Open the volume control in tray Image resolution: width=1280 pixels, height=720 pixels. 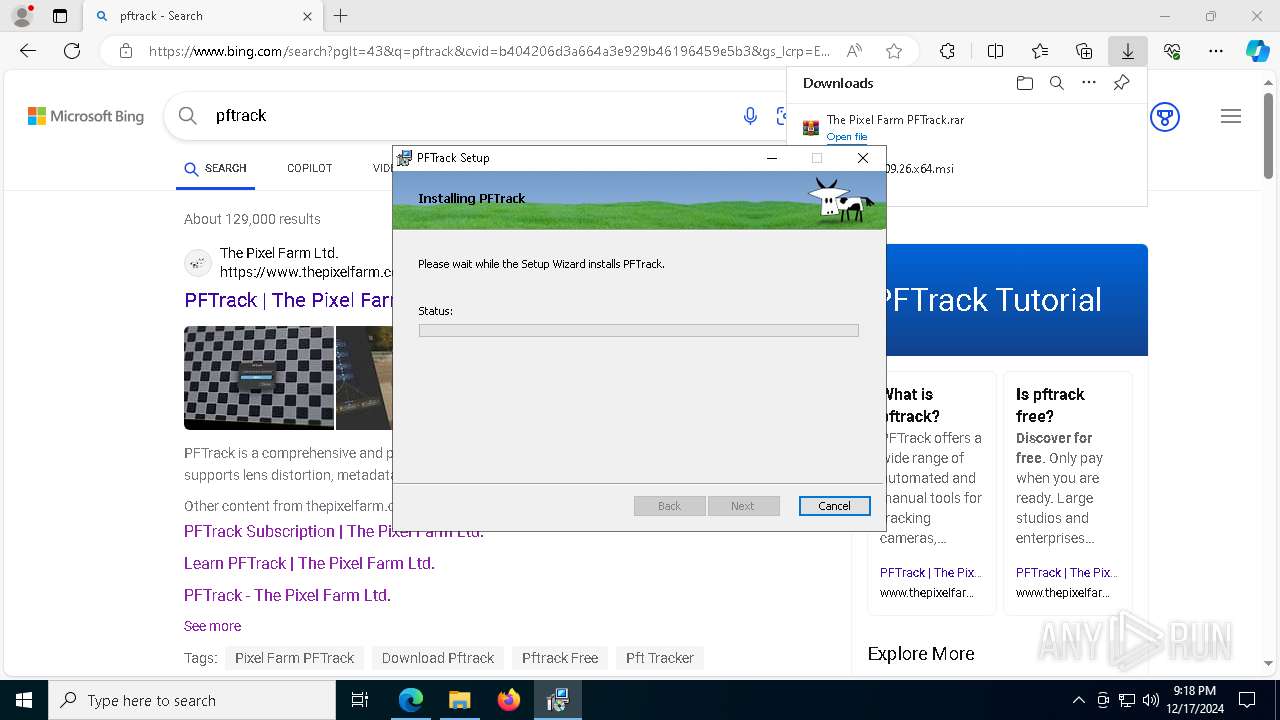(1151, 700)
